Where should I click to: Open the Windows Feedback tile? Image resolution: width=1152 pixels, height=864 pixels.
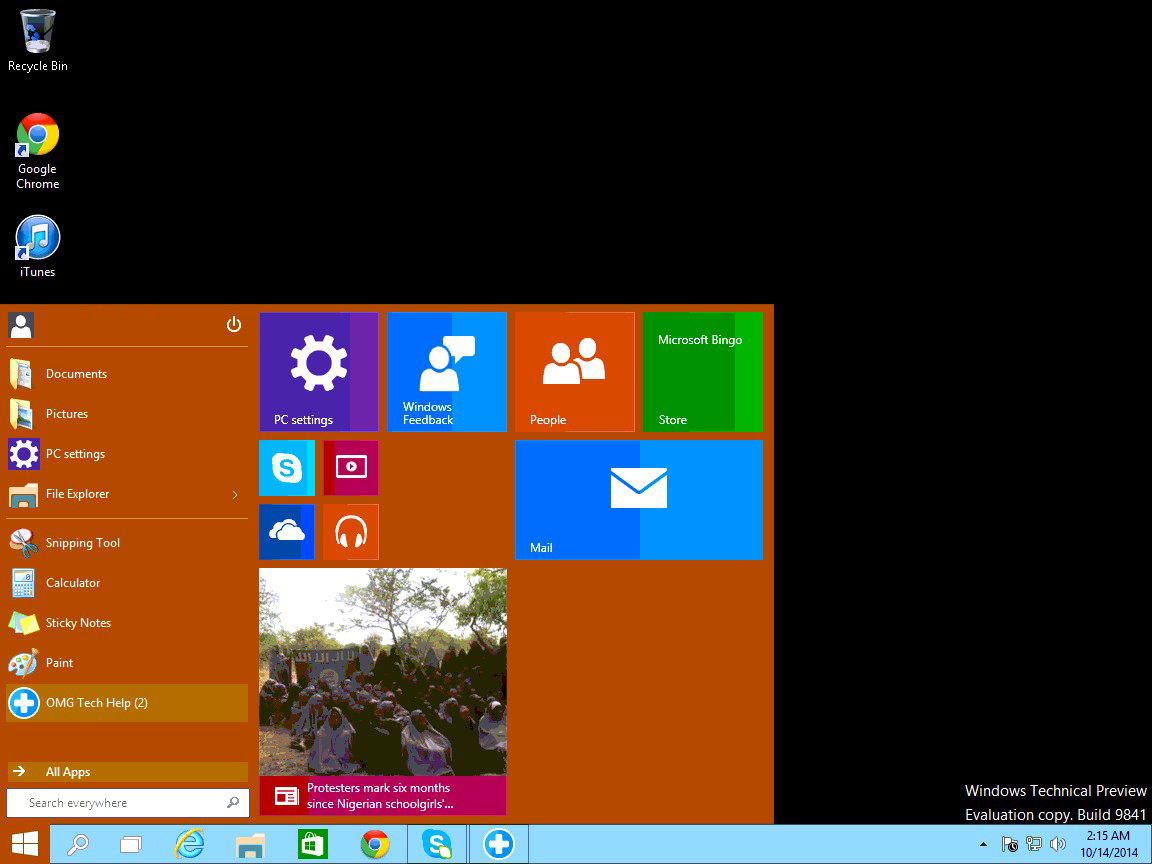click(447, 372)
